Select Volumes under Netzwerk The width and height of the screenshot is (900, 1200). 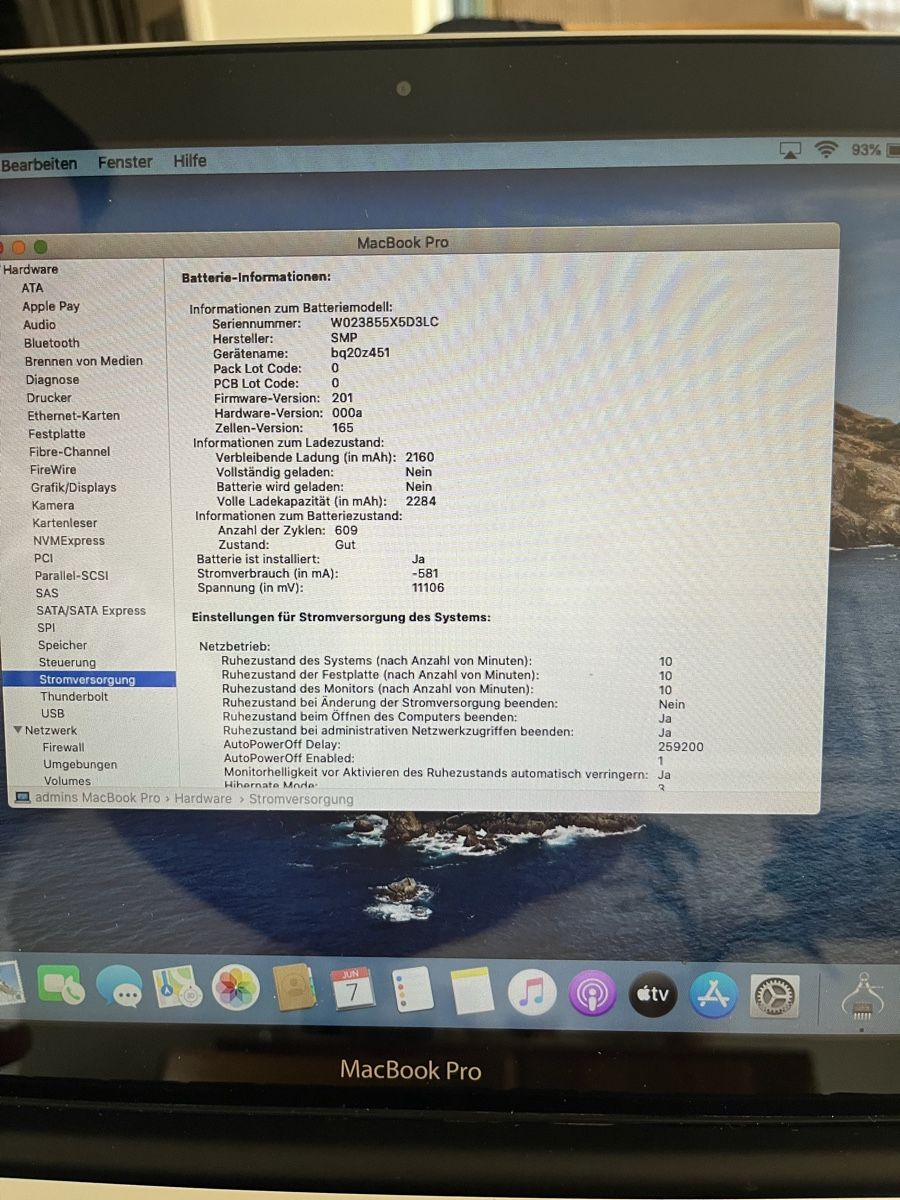pyautogui.click(x=67, y=781)
